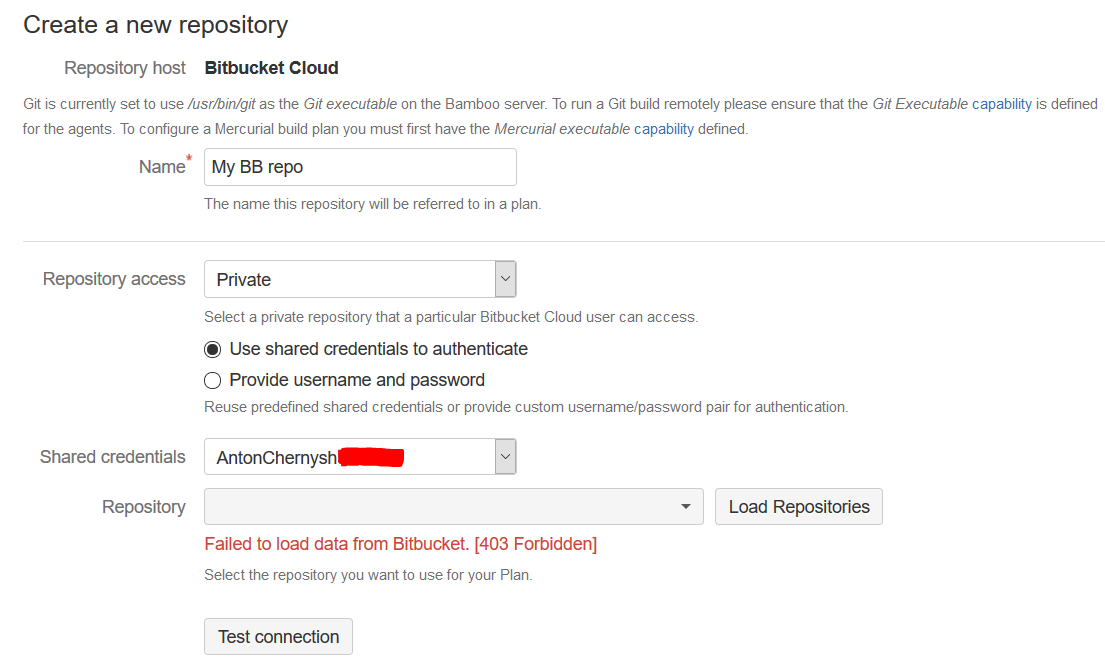Click the Load Repositories button
The height and width of the screenshot is (671, 1105).
(x=798, y=507)
